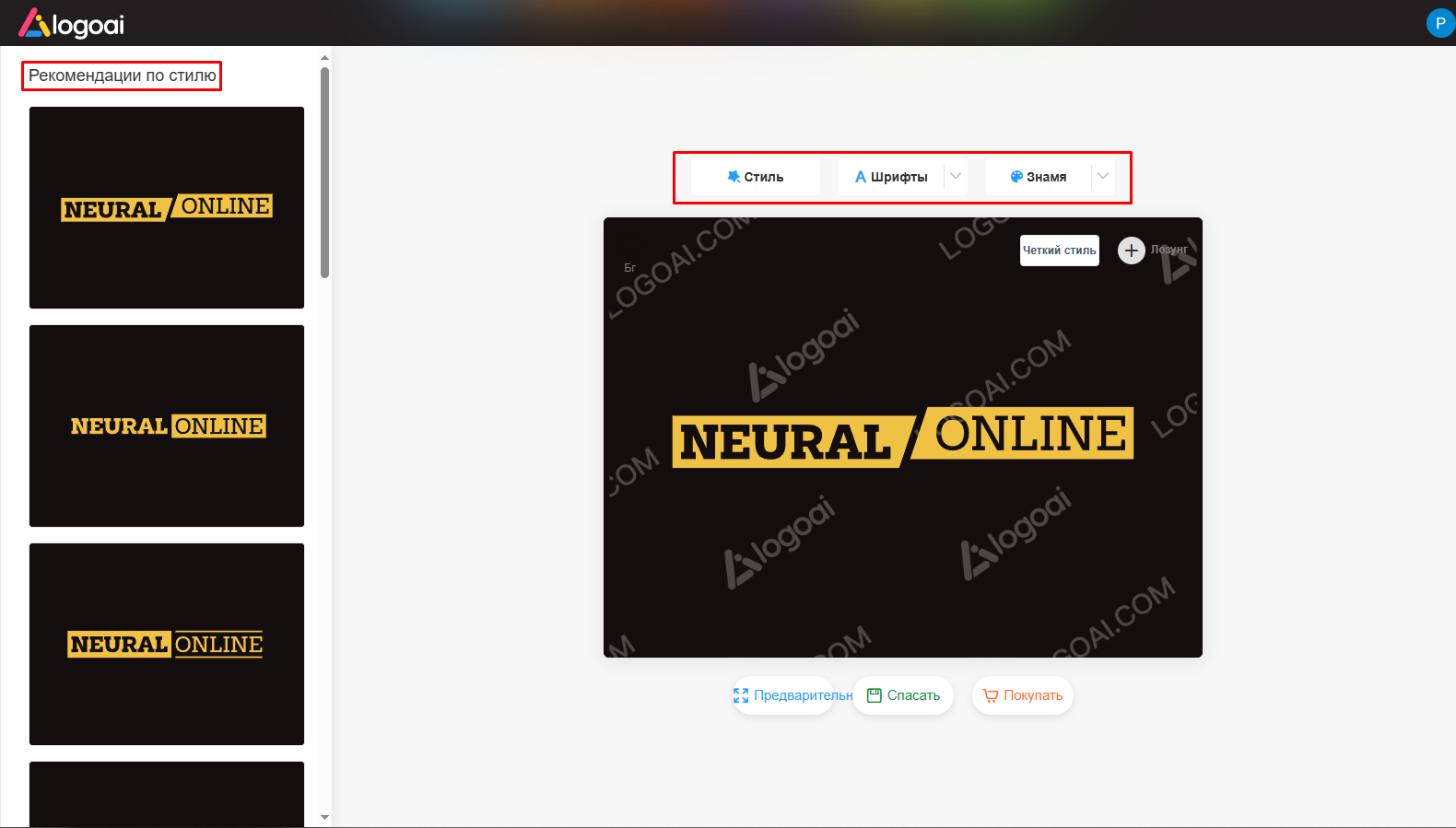The height and width of the screenshot is (828, 1456).
Task: Click the sidebar scroll up arrow
Action: (x=324, y=58)
